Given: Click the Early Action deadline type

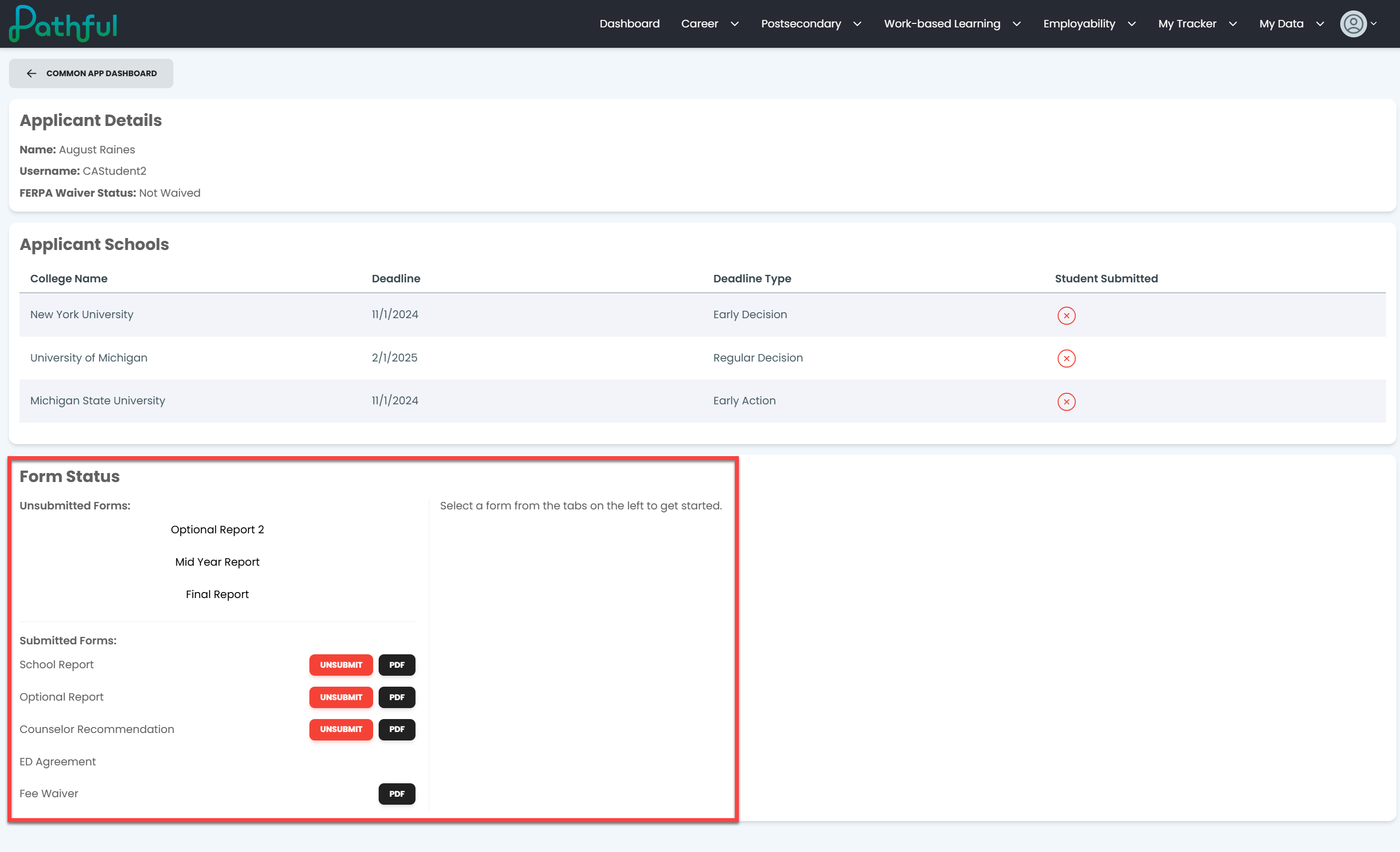Looking at the screenshot, I should coord(744,401).
